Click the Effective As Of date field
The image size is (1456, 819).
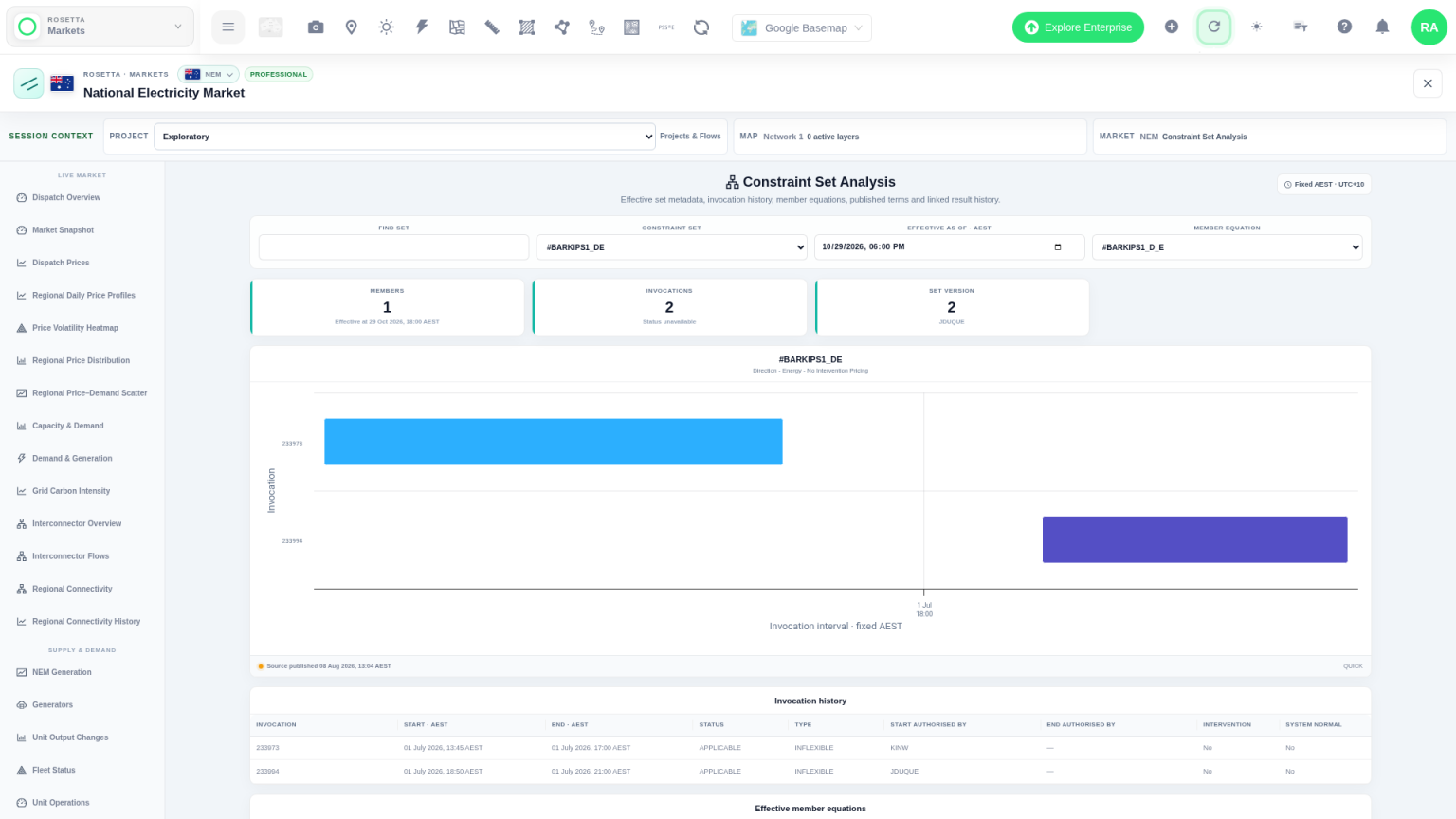coord(949,247)
